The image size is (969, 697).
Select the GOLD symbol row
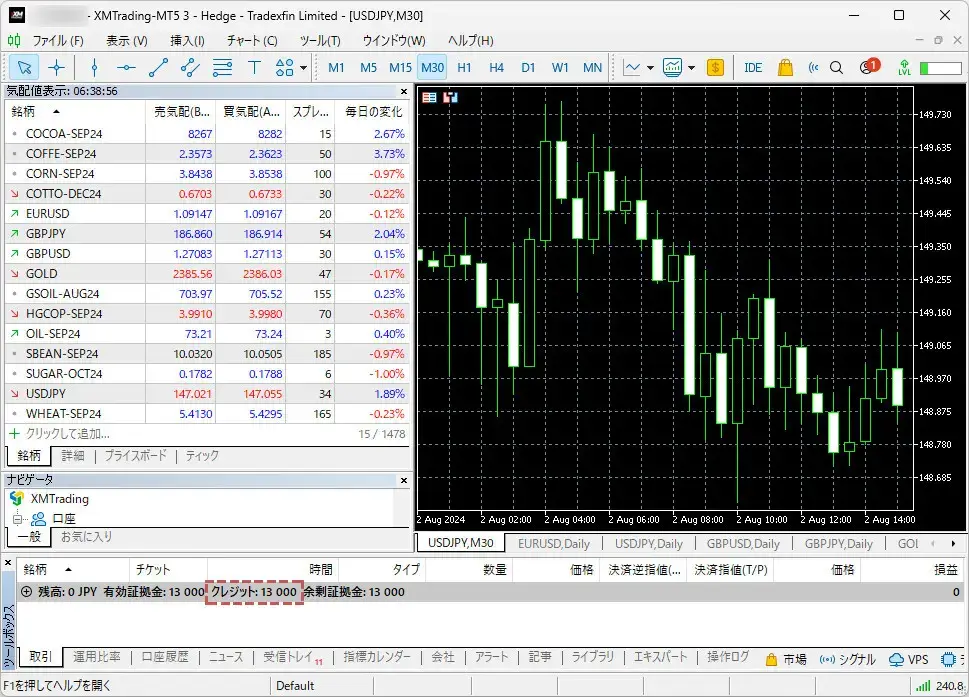pos(207,274)
